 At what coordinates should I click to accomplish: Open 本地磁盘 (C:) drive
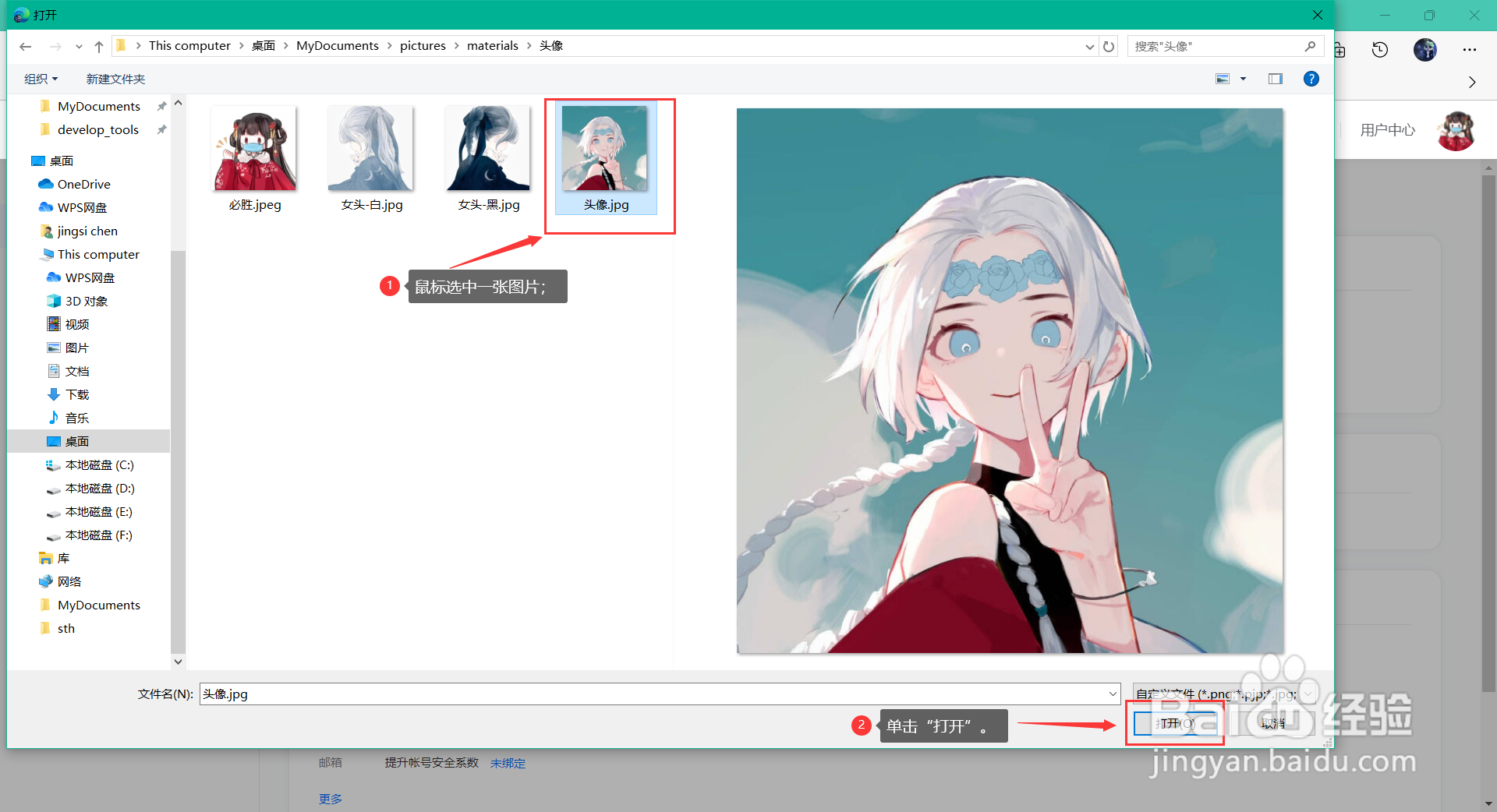tap(99, 464)
